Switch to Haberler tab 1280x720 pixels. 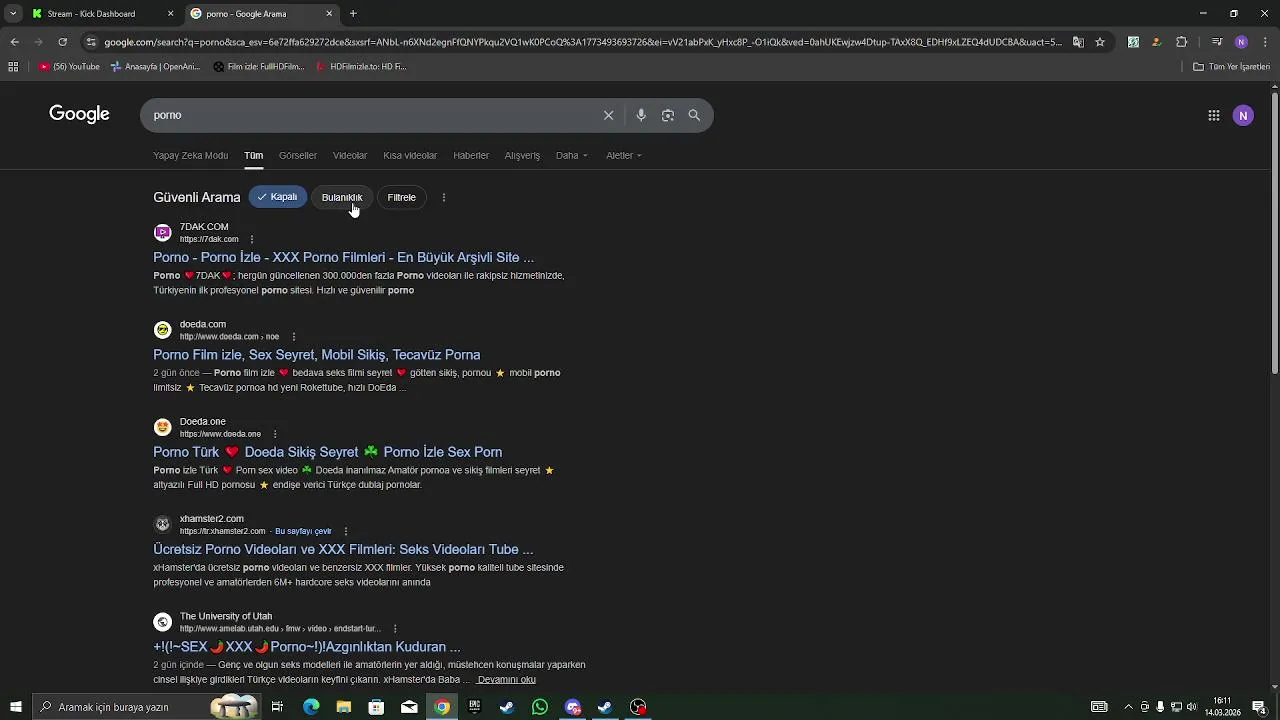tap(471, 155)
